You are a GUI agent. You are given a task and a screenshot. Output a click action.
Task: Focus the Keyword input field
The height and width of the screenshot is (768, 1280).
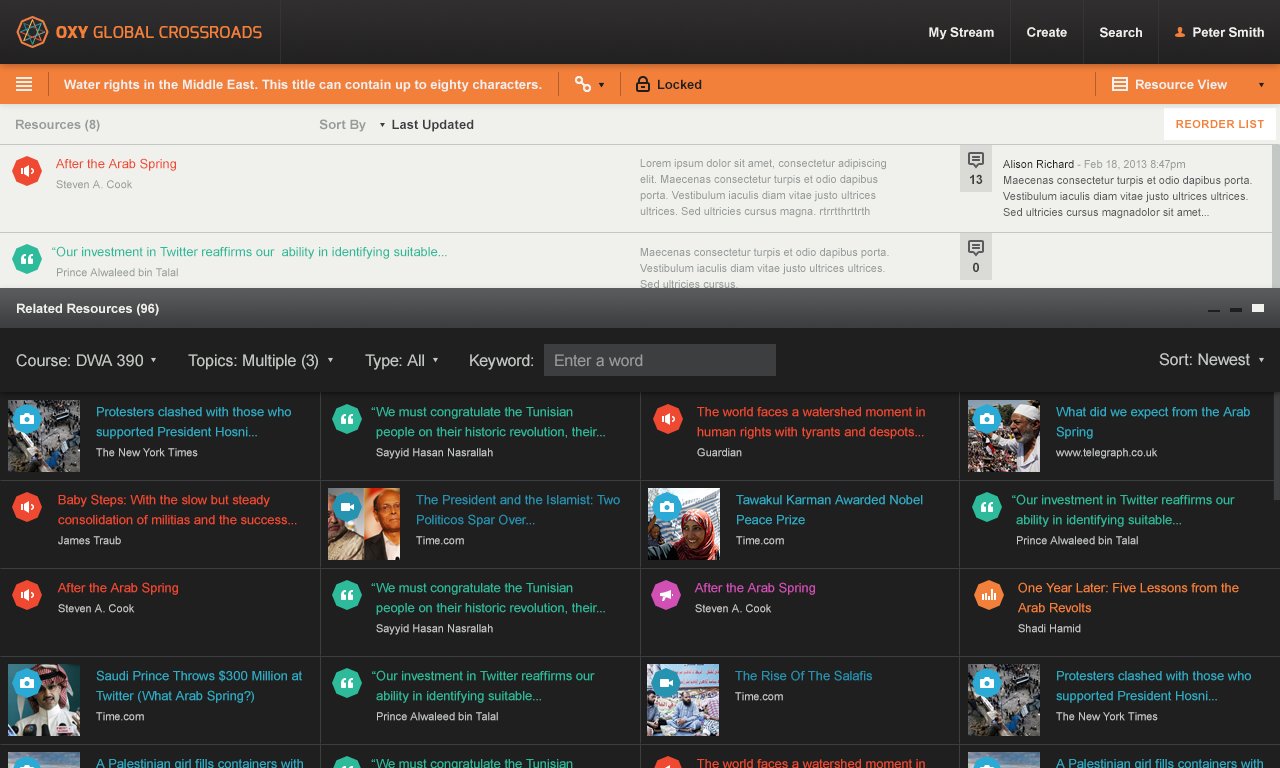pyautogui.click(x=660, y=360)
